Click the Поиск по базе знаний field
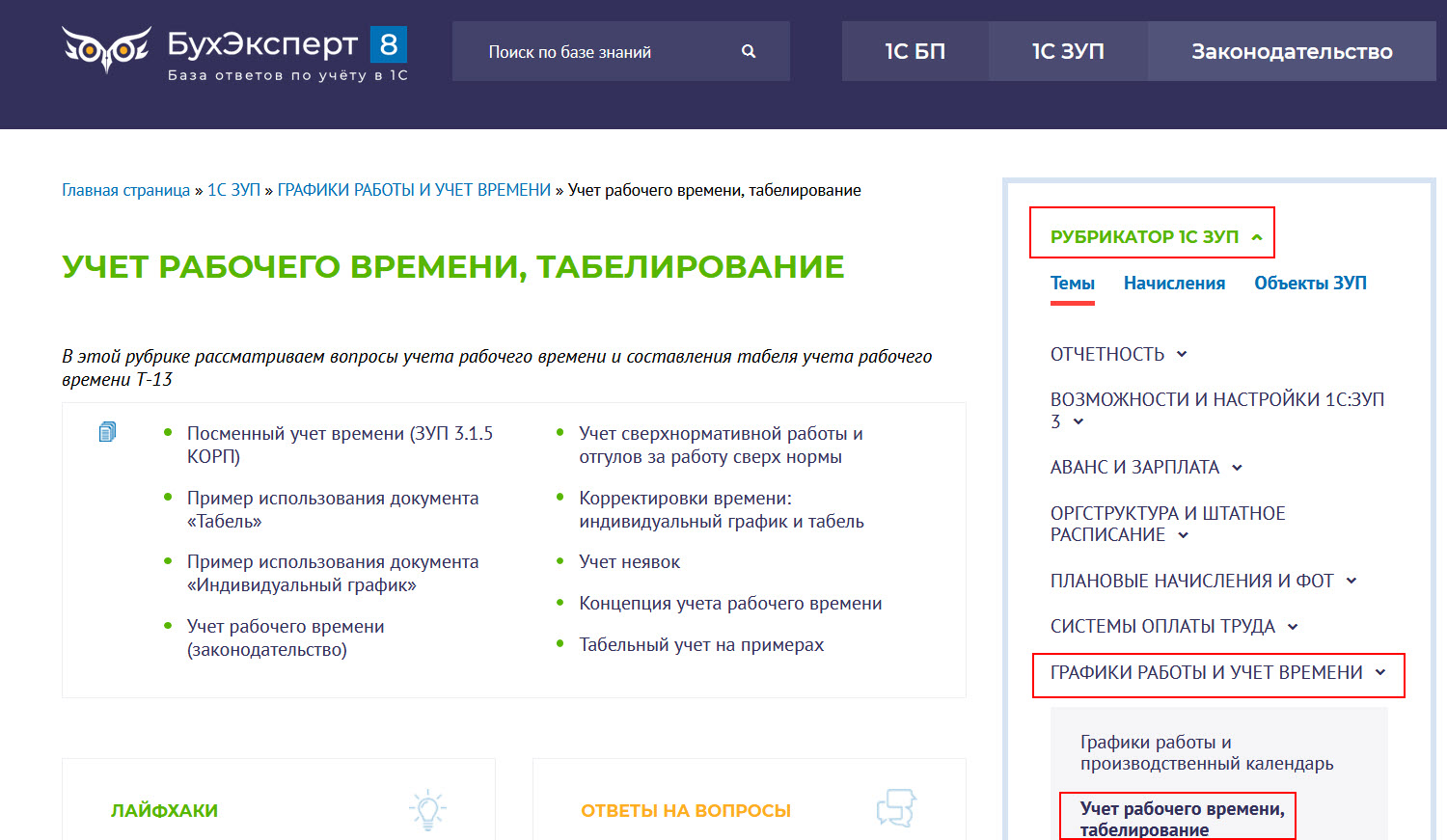The width and height of the screenshot is (1447, 840). tap(621, 51)
